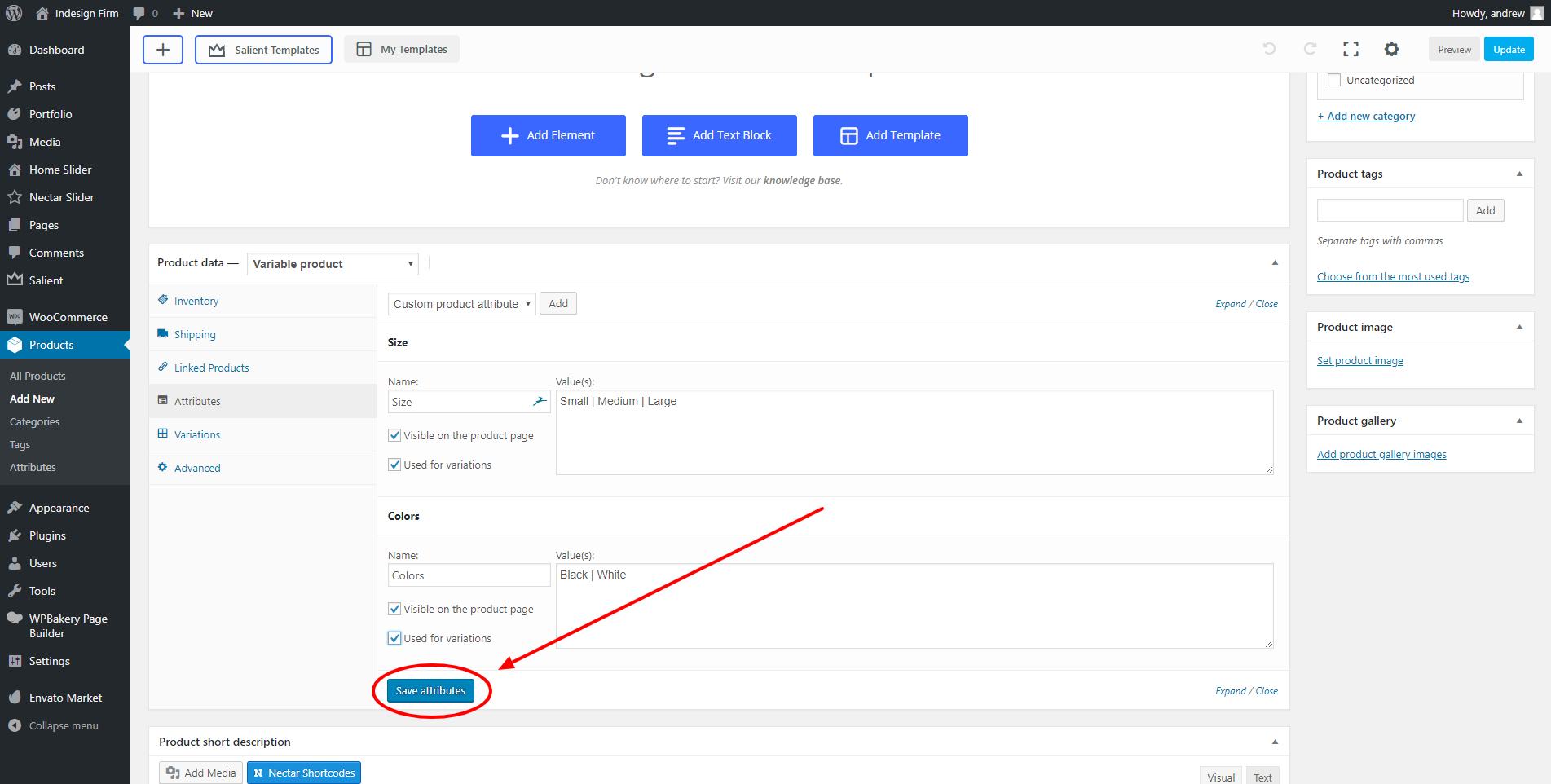Viewport: 1551px width, 784px height.
Task: Collapse the Product tags panel
Action: (1519, 174)
